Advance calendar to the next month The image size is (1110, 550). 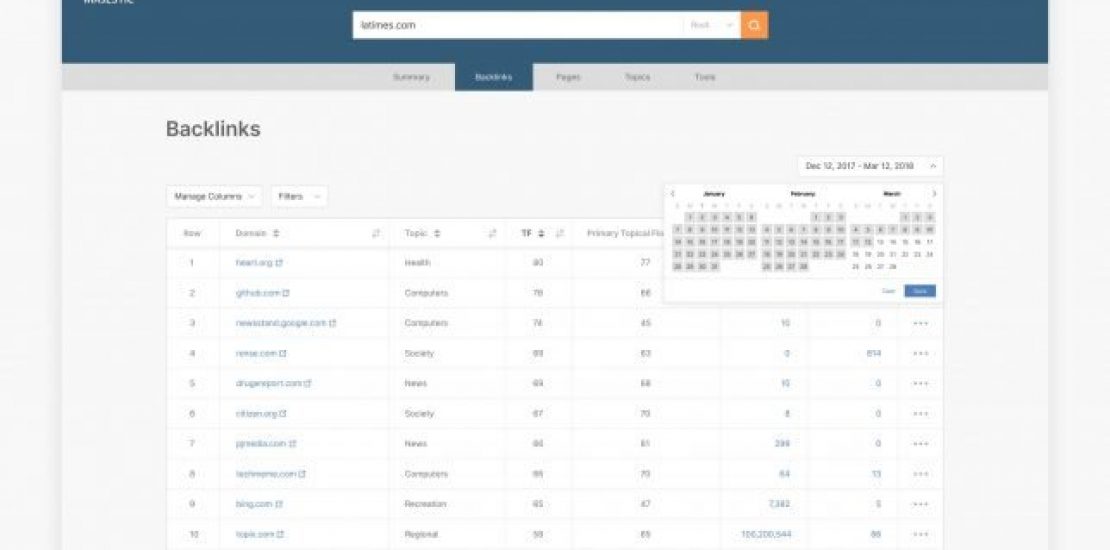(934, 193)
